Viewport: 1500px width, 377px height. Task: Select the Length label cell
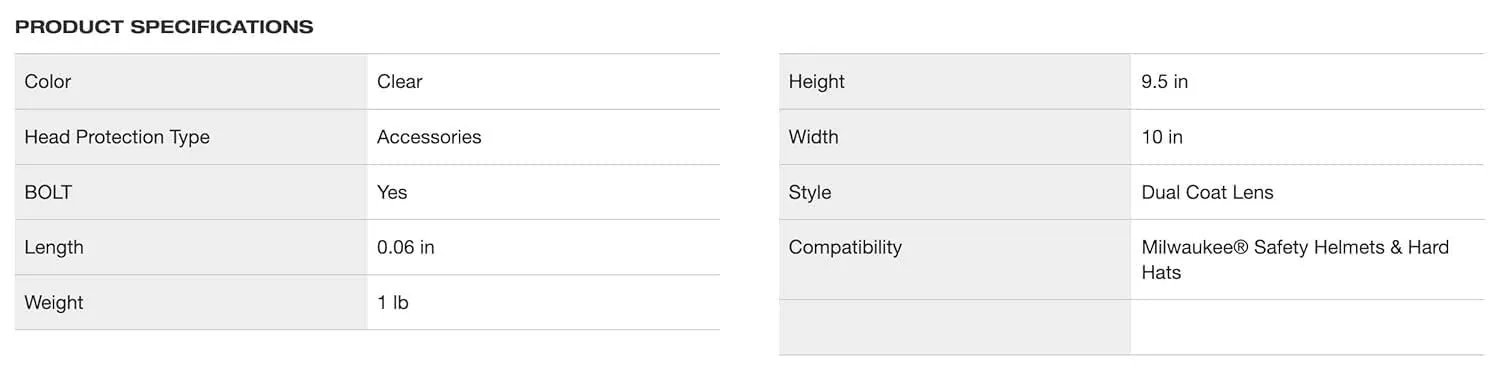coord(191,247)
